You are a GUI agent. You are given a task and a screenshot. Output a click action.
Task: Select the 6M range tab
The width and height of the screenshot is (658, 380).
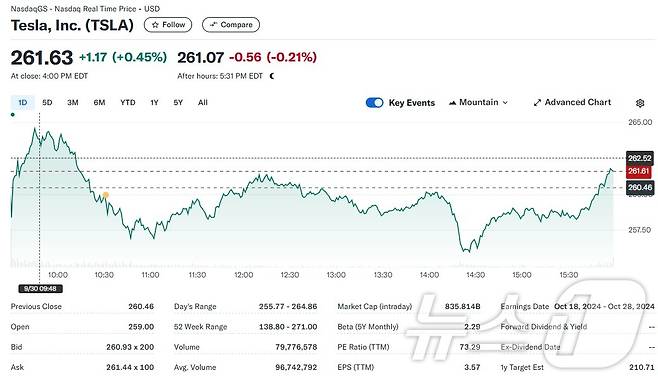click(x=99, y=102)
